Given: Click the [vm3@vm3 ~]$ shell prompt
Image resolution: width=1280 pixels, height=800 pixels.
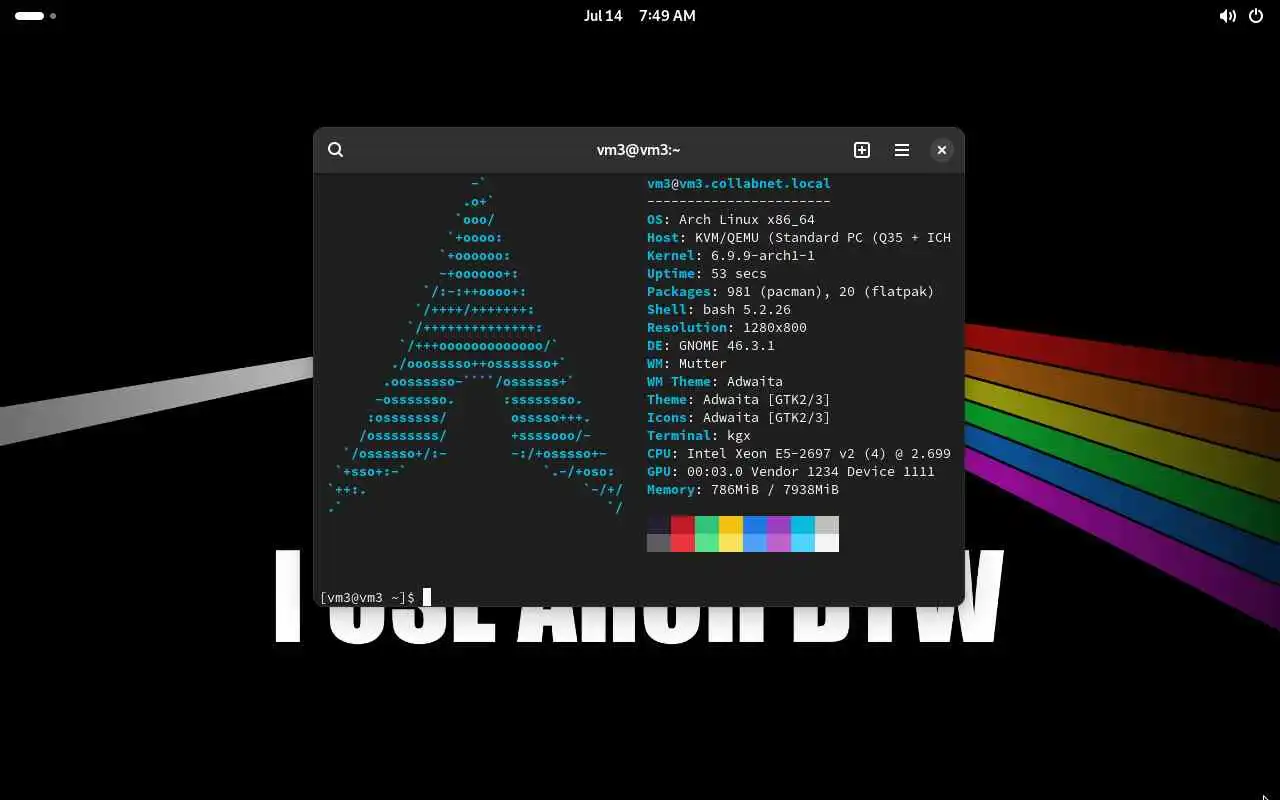Looking at the screenshot, I should point(367,598).
